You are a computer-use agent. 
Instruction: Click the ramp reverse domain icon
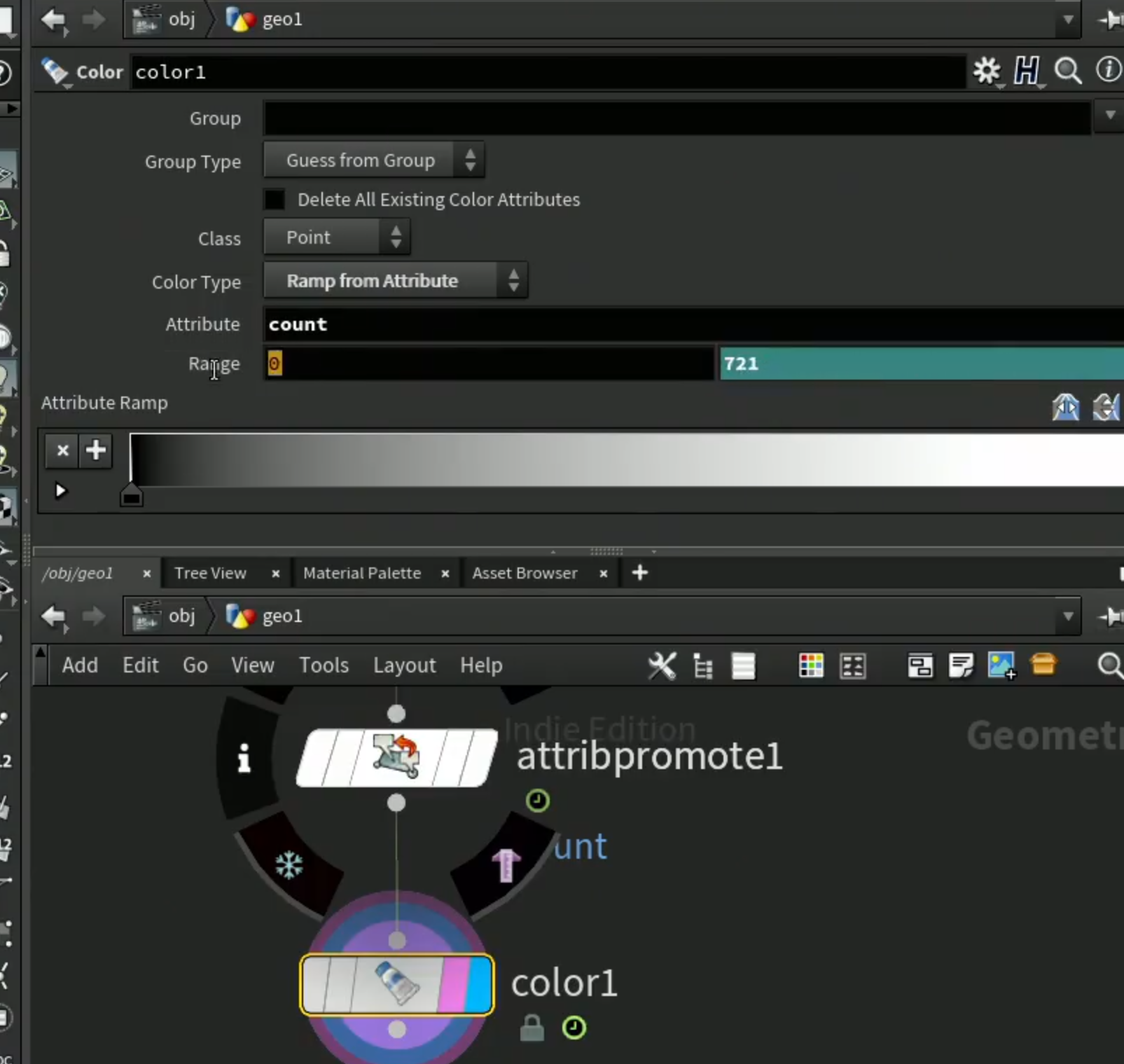pos(1065,406)
